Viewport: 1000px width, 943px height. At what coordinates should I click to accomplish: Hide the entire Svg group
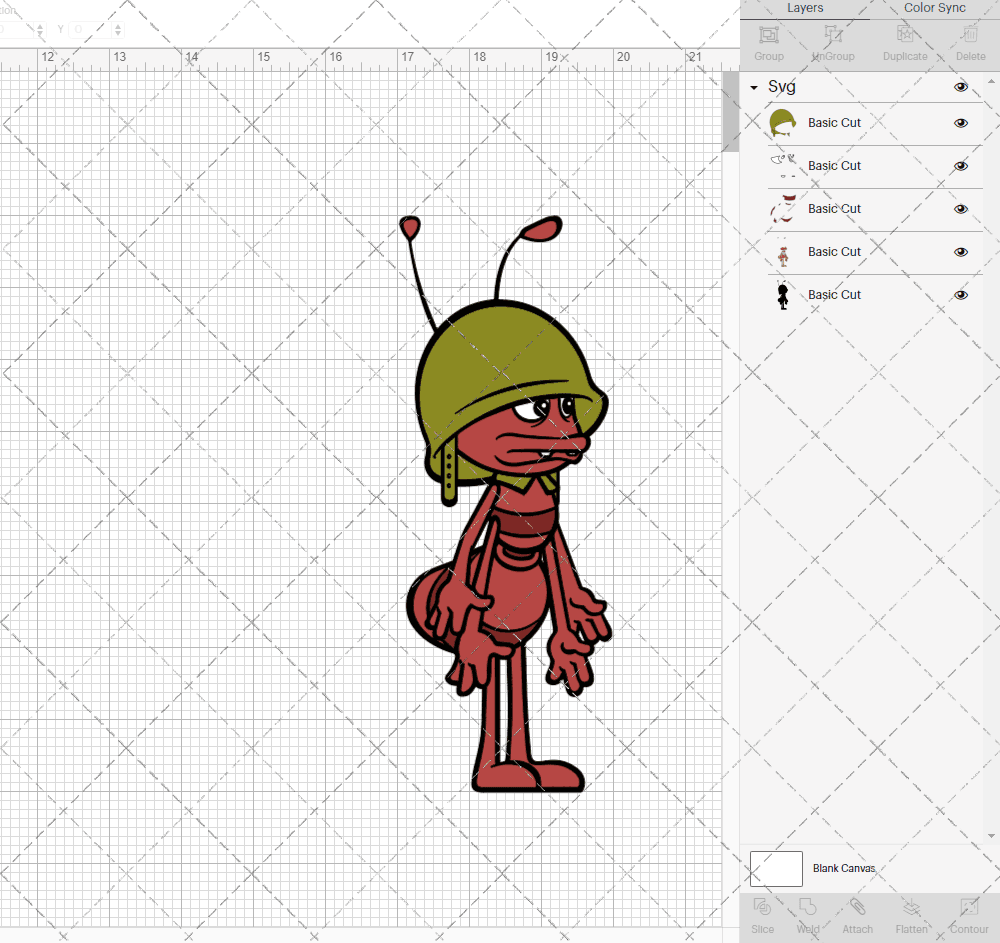point(960,87)
